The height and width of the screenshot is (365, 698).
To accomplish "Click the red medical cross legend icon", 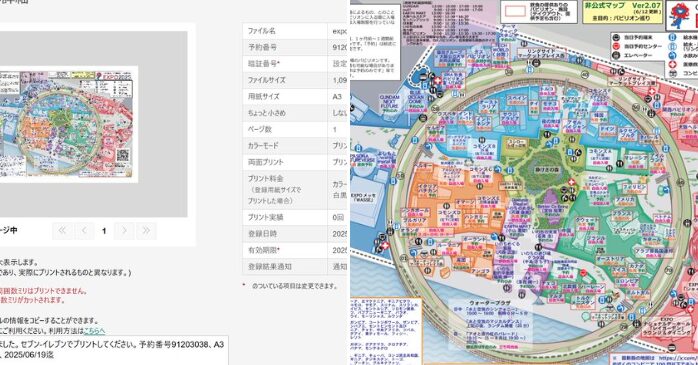I will click(x=673, y=65).
